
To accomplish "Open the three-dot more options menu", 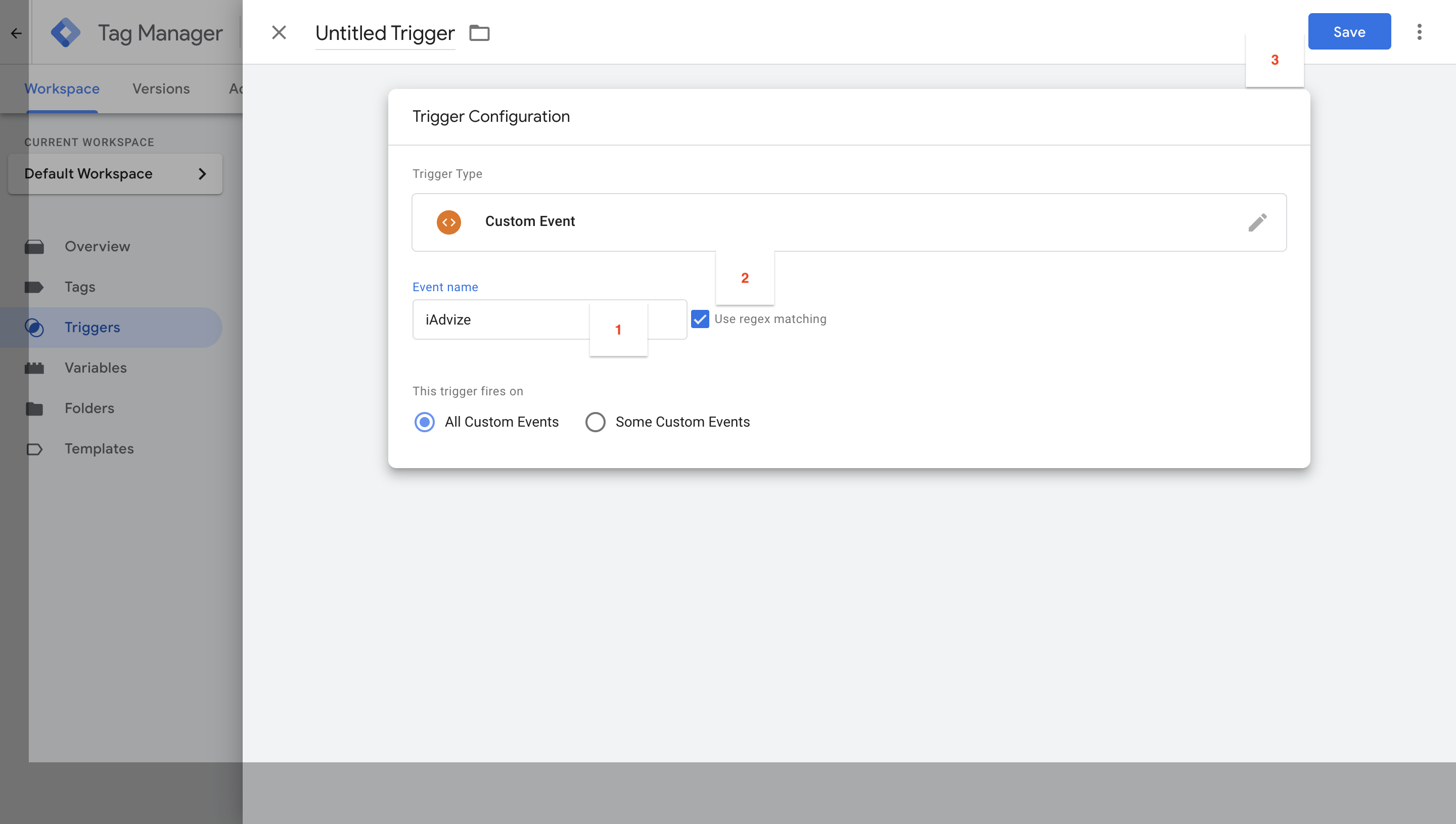I will pos(1419,32).
